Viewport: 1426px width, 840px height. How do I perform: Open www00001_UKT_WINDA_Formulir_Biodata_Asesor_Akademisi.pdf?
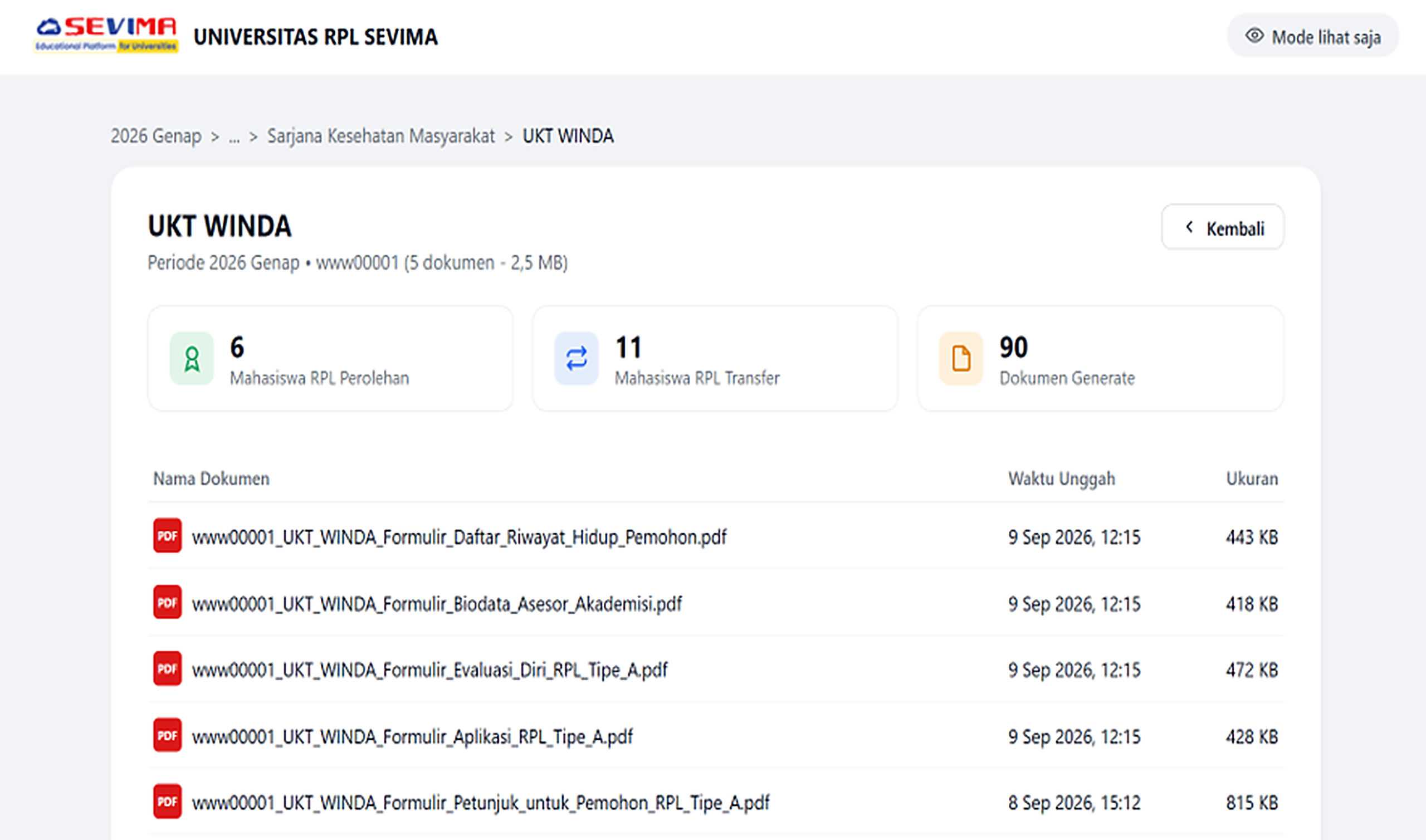[437, 604]
